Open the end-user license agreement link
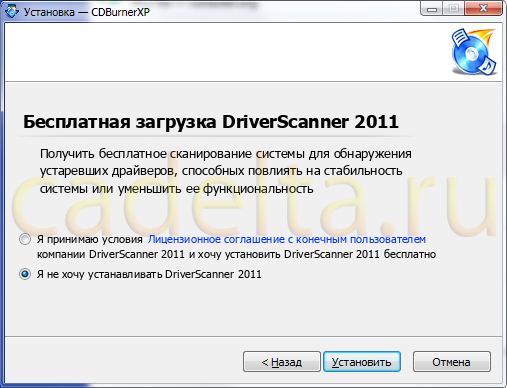The image size is (507, 388). pos(287,239)
